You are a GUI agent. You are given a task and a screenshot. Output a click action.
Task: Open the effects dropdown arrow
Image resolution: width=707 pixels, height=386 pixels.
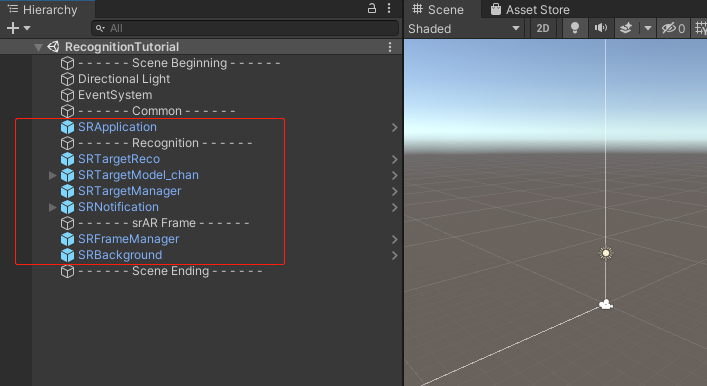coord(647,28)
